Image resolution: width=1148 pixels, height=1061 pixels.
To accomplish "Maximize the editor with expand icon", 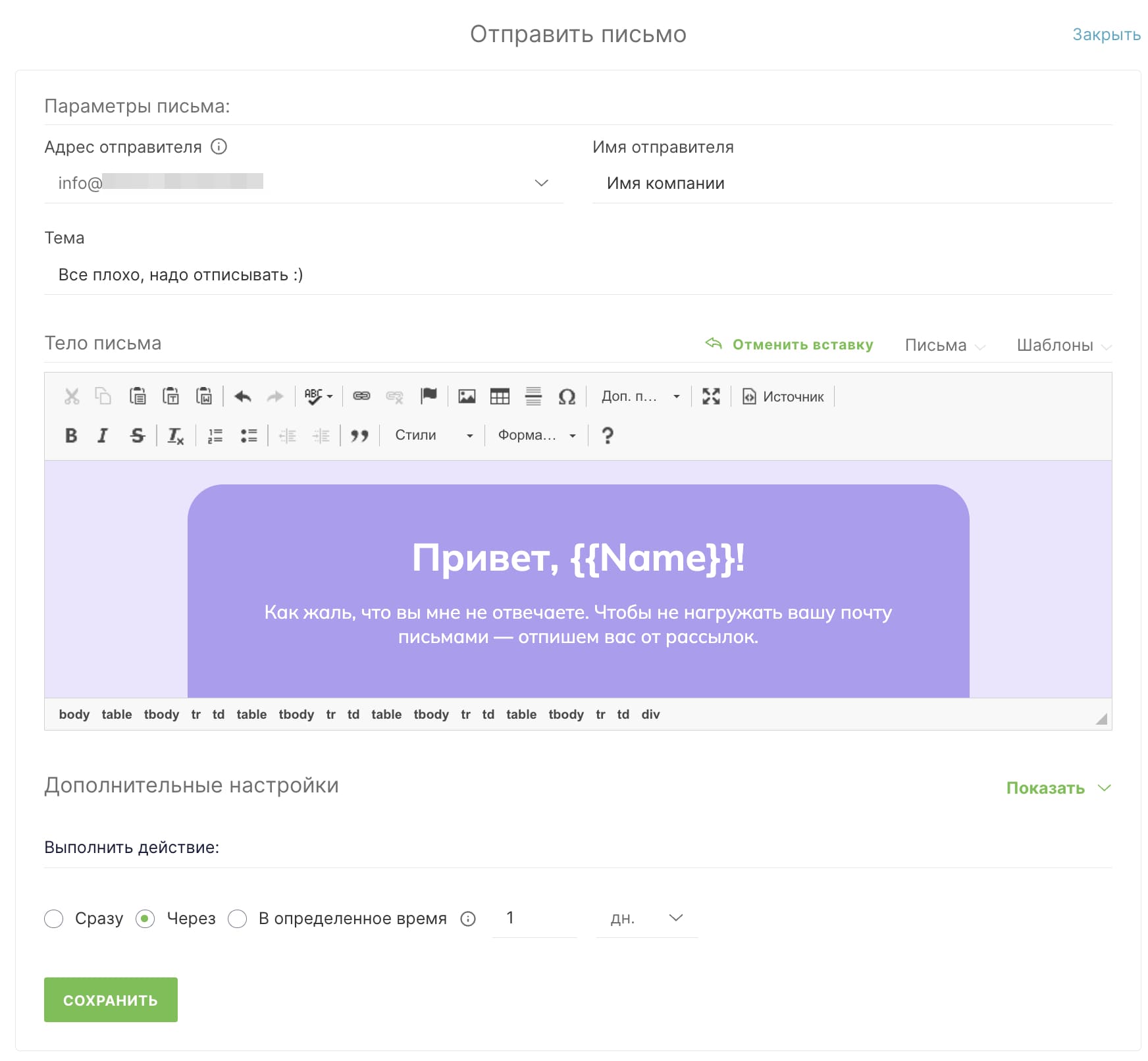I will point(711,396).
